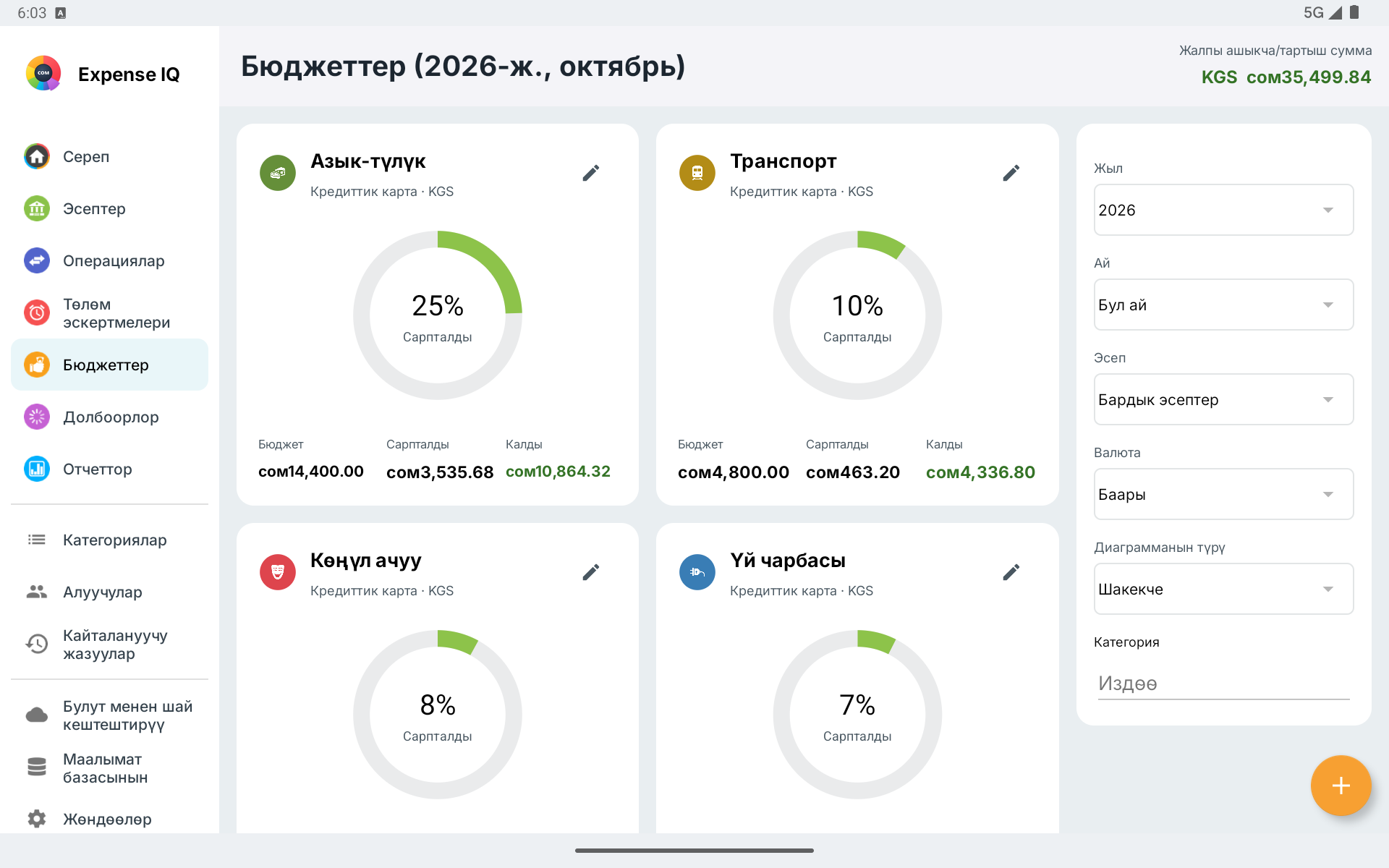Open the Жыл dropdown showing 2026

(1223, 210)
